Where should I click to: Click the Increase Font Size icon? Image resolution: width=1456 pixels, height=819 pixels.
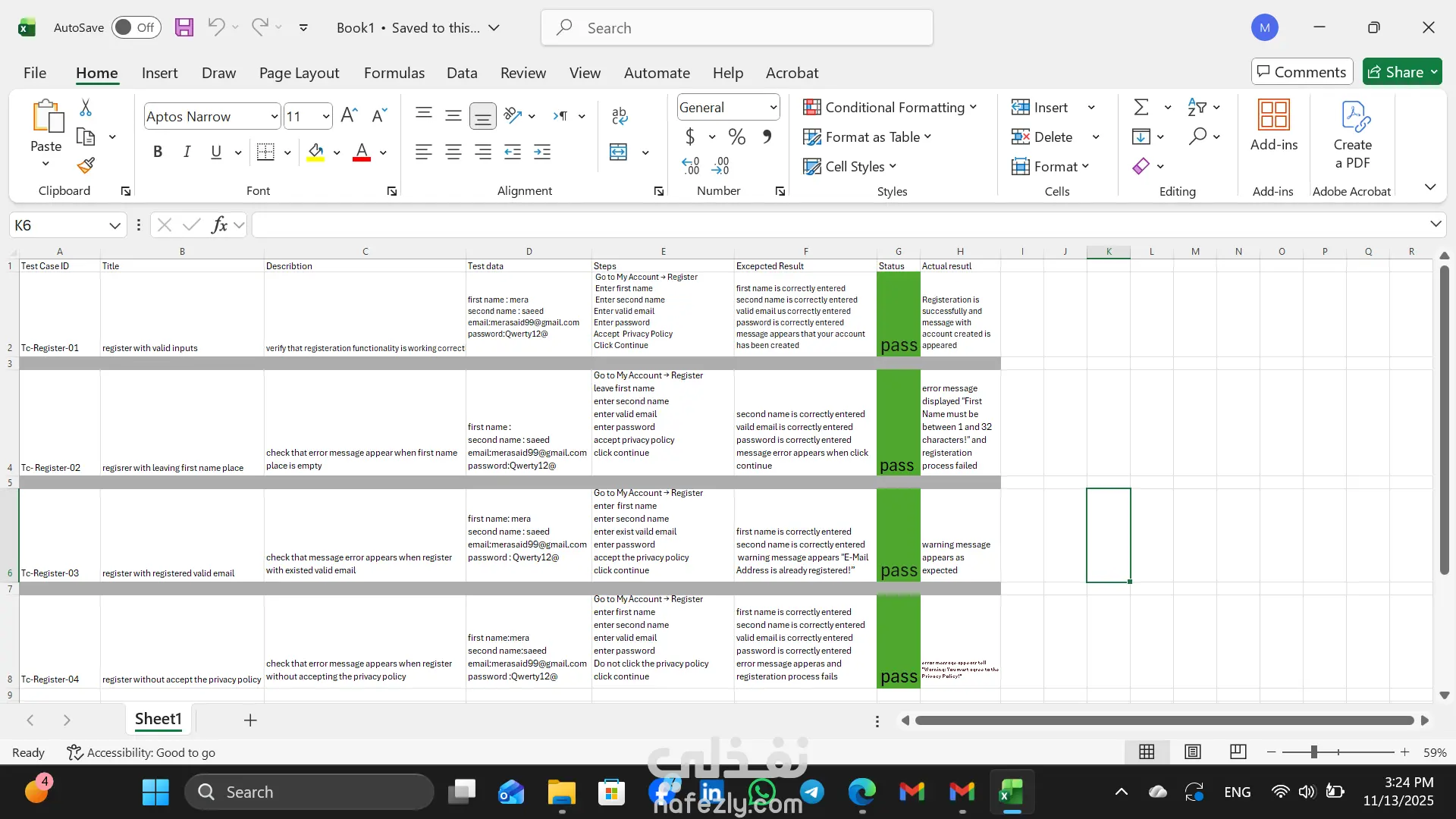coord(349,115)
